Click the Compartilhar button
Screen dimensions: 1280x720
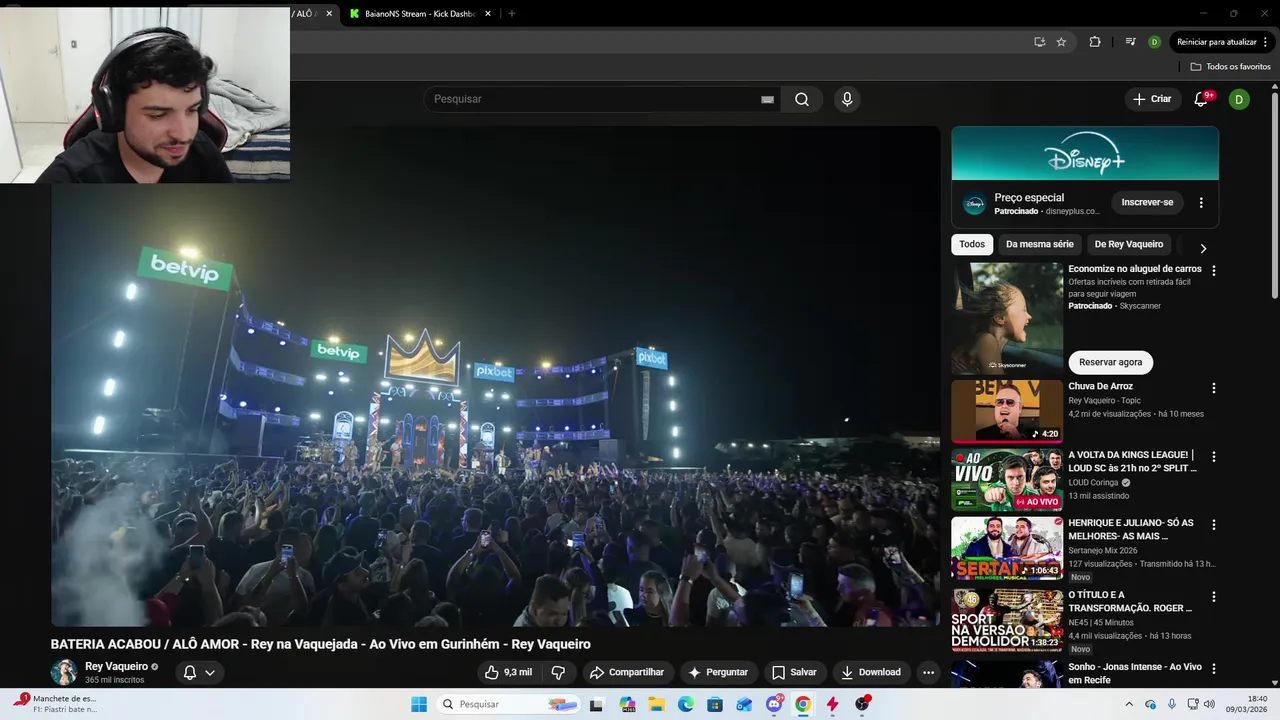(626, 672)
